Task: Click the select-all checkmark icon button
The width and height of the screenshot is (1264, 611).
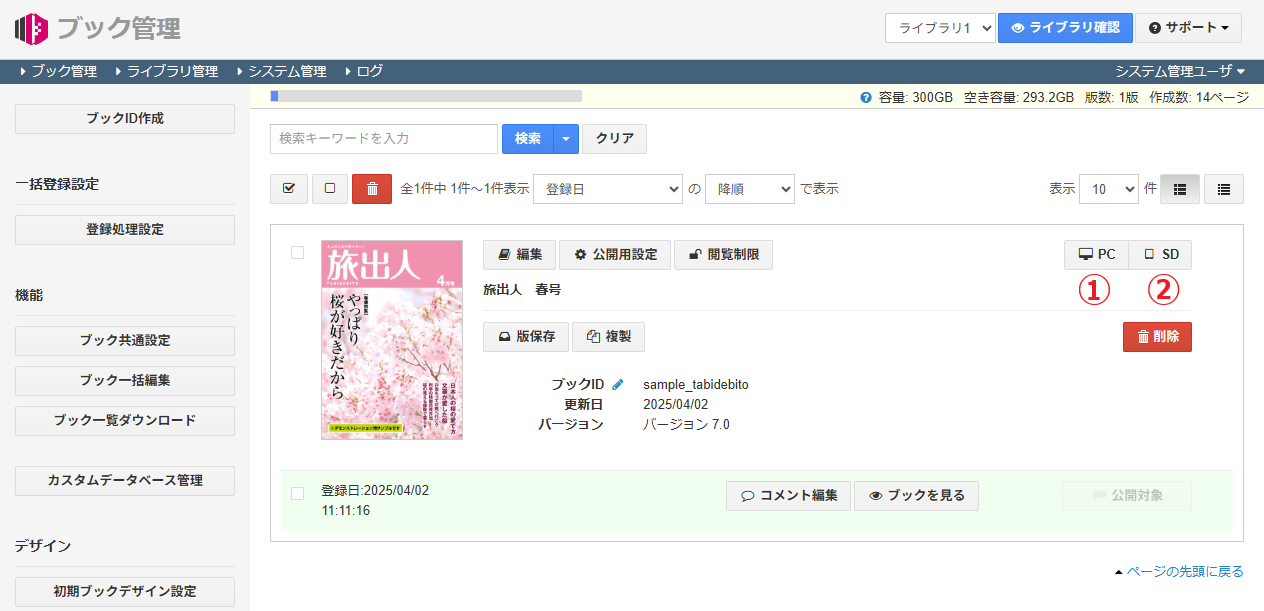Action: [x=289, y=189]
